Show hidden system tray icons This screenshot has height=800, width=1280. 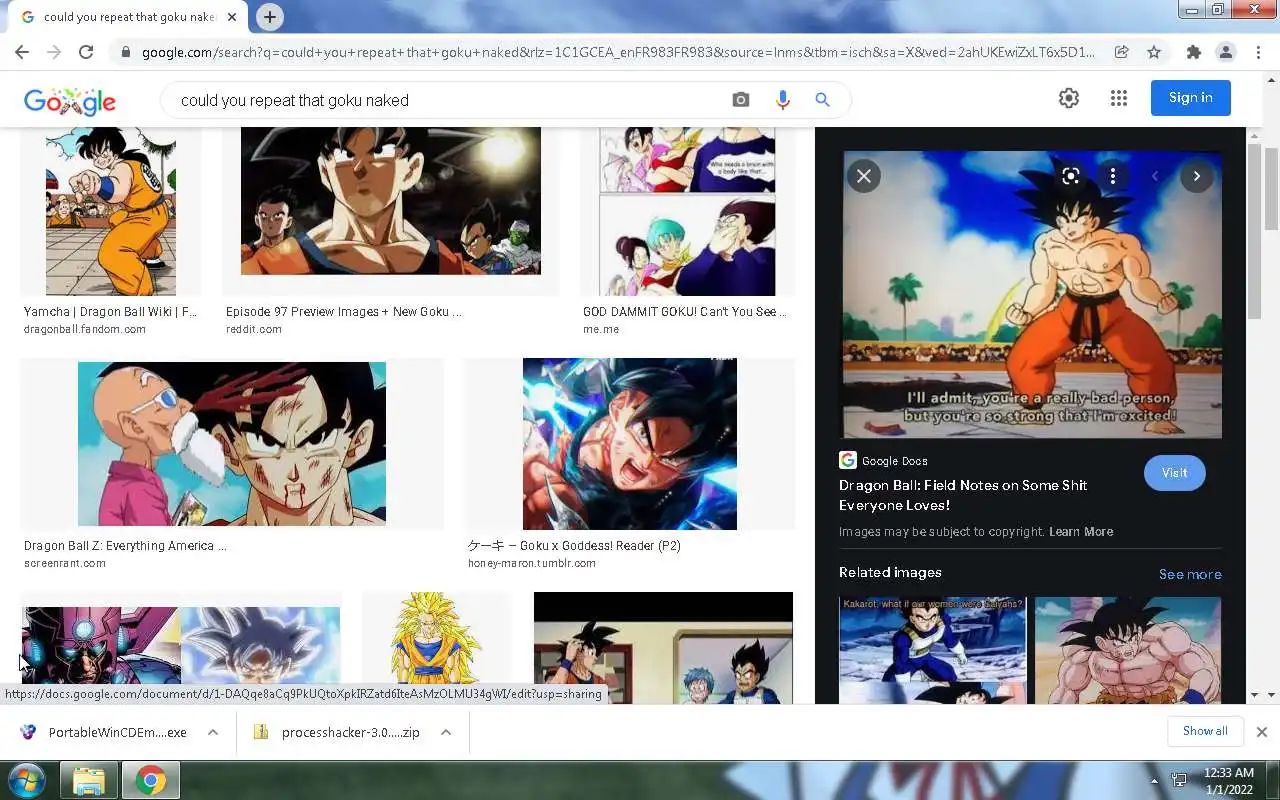(1155, 781)
